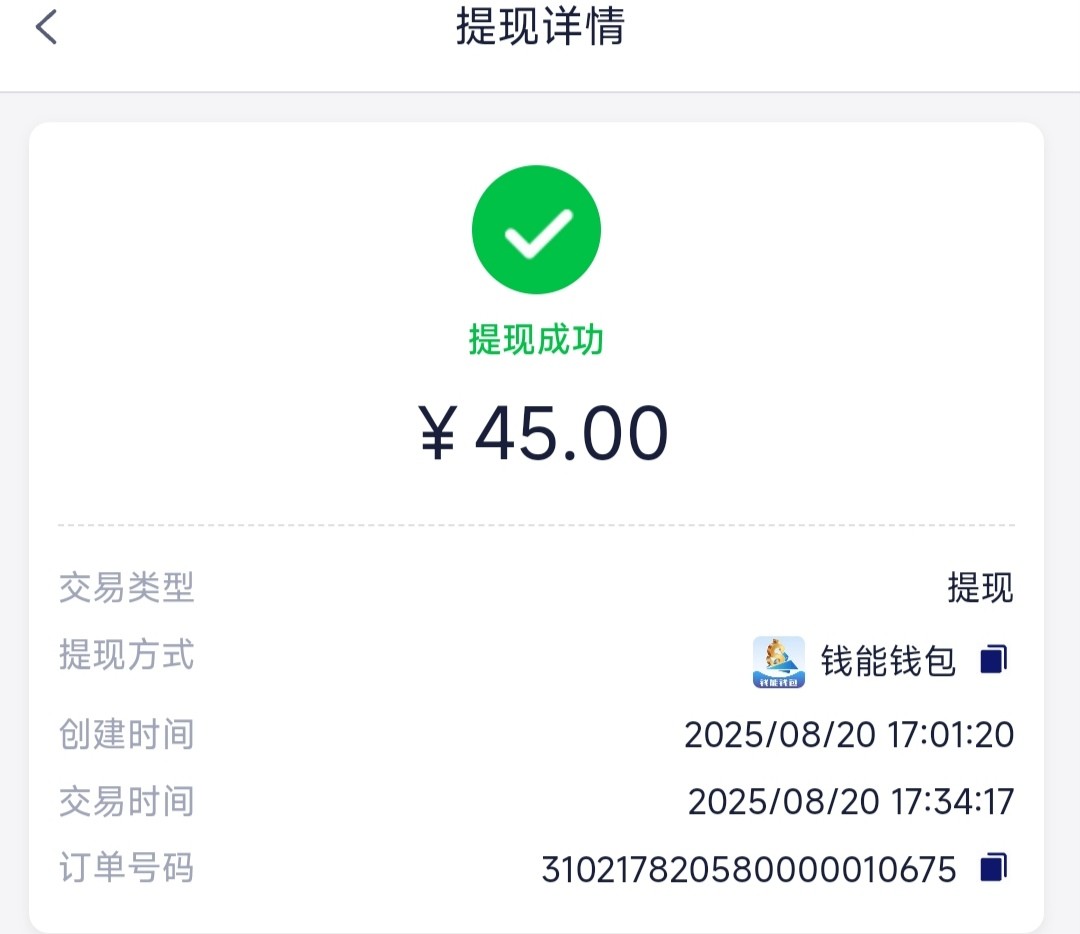
Task: Tap the 钱能钱包 wallet logo
Action: 778,662
